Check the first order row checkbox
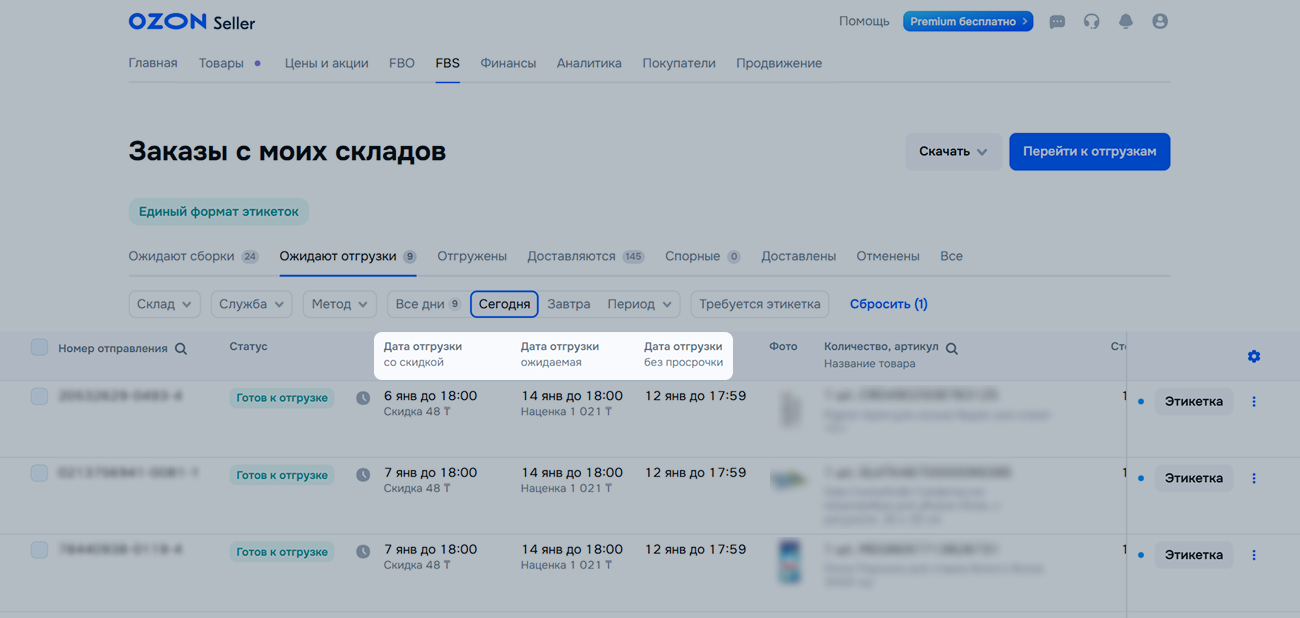Viewport: 1300px width, 618px height. pyautogui.click(x=39, y=397)
